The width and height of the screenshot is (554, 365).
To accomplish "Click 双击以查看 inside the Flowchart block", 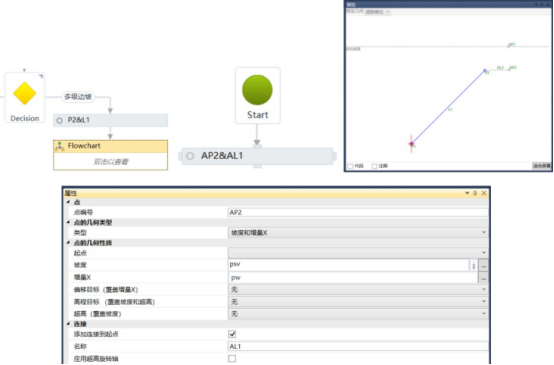I will (111, 161).
